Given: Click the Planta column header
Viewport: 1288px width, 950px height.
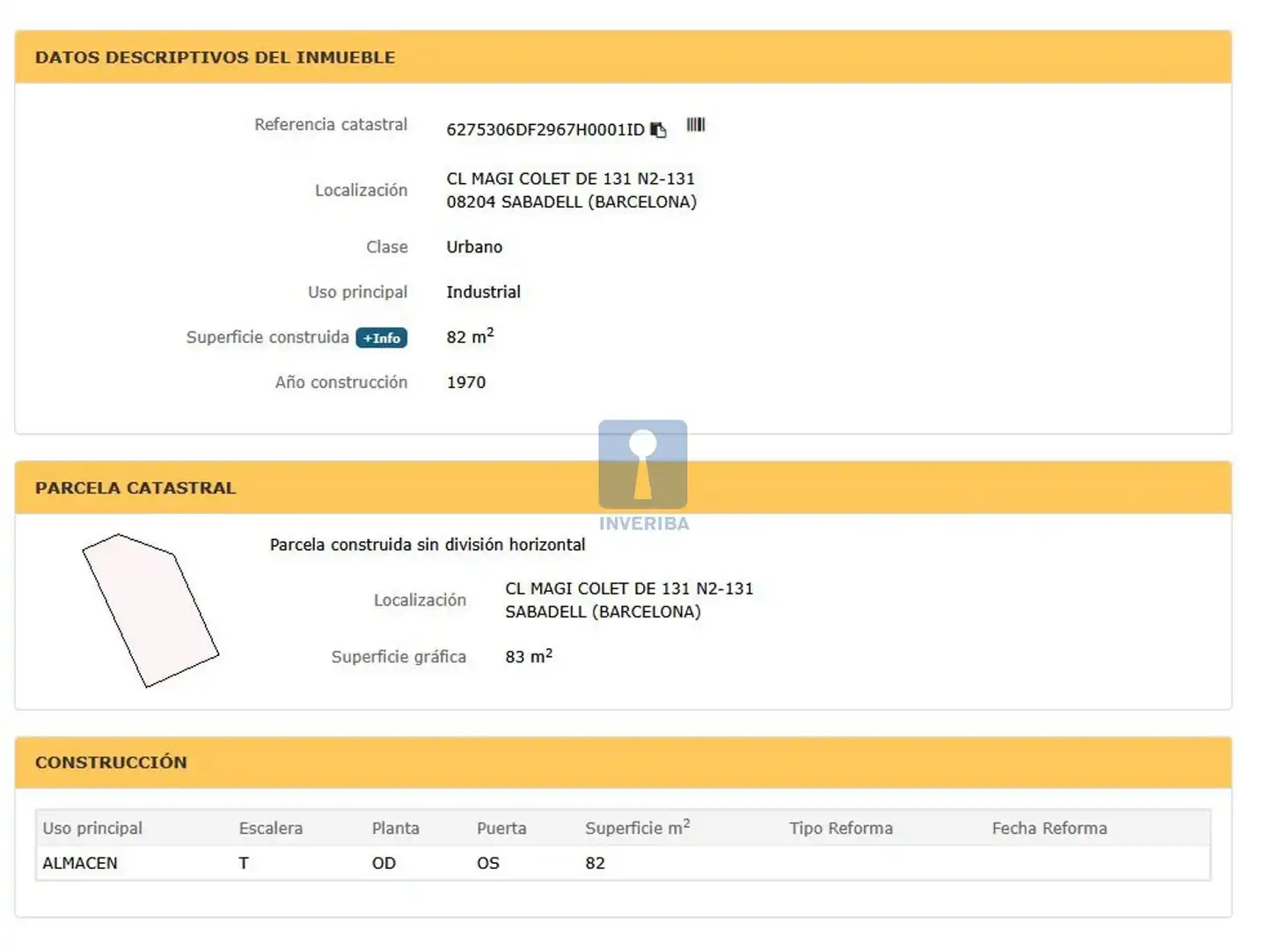Looking at the screenshot, I should point(395,829).
